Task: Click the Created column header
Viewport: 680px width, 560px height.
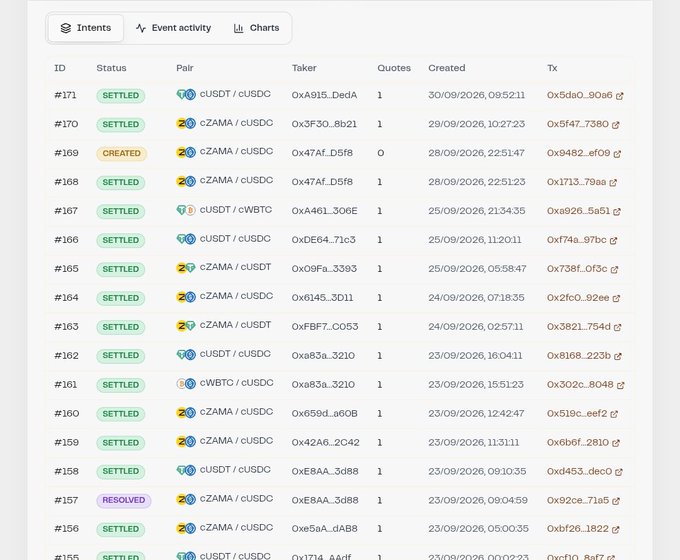Action: click(x=447, y=68)
